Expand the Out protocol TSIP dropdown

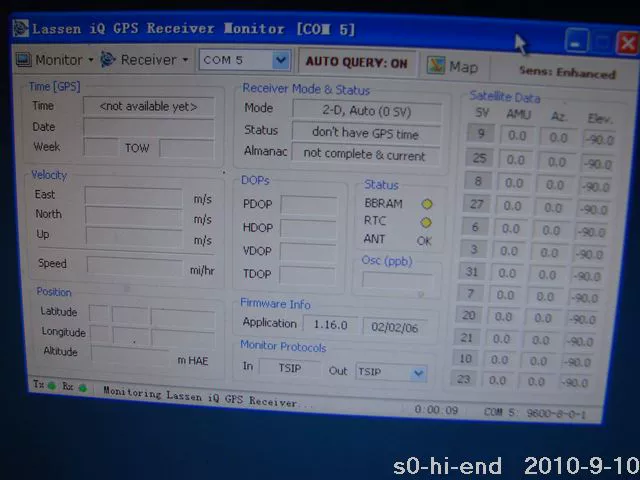[418, 373]
